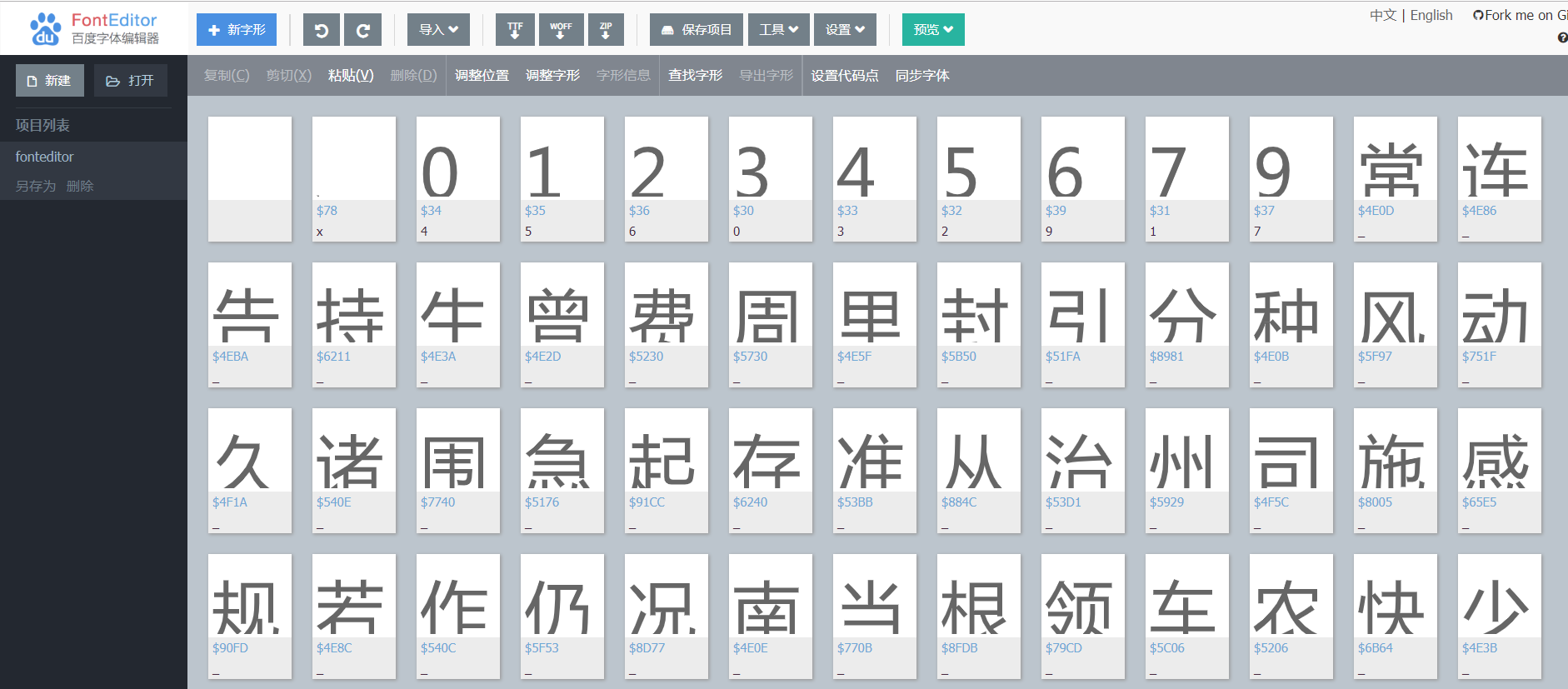1568x689 pixels.
Task: Open a font file with 打开
Action: tap(131, 81)
